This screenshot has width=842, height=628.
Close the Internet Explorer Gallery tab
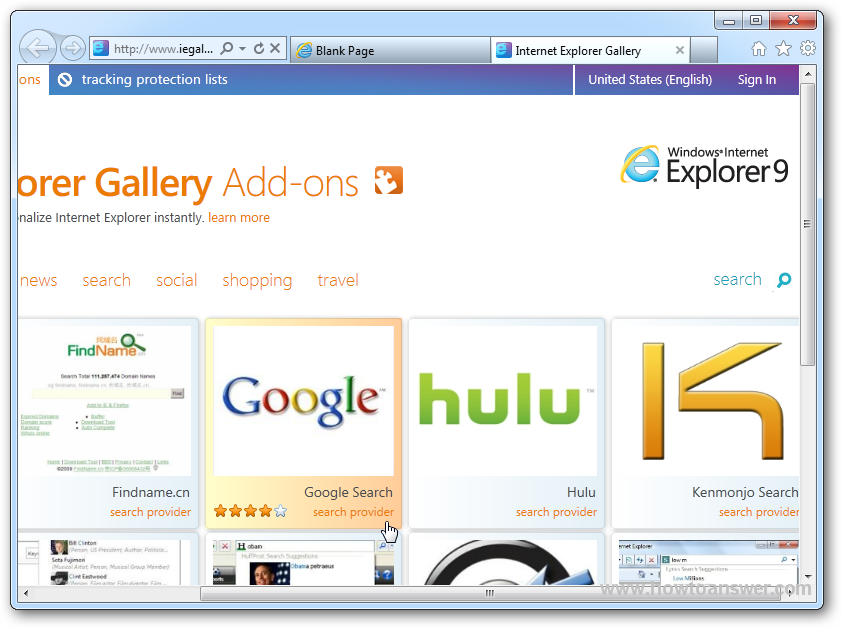[x=679, y=50]
